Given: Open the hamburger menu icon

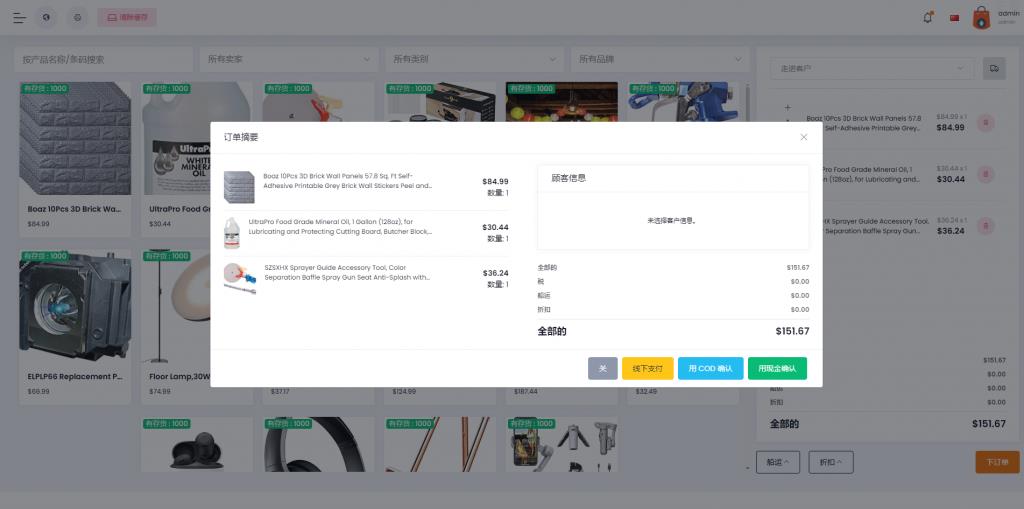Looking at the screenshot, I should (19, 17).
